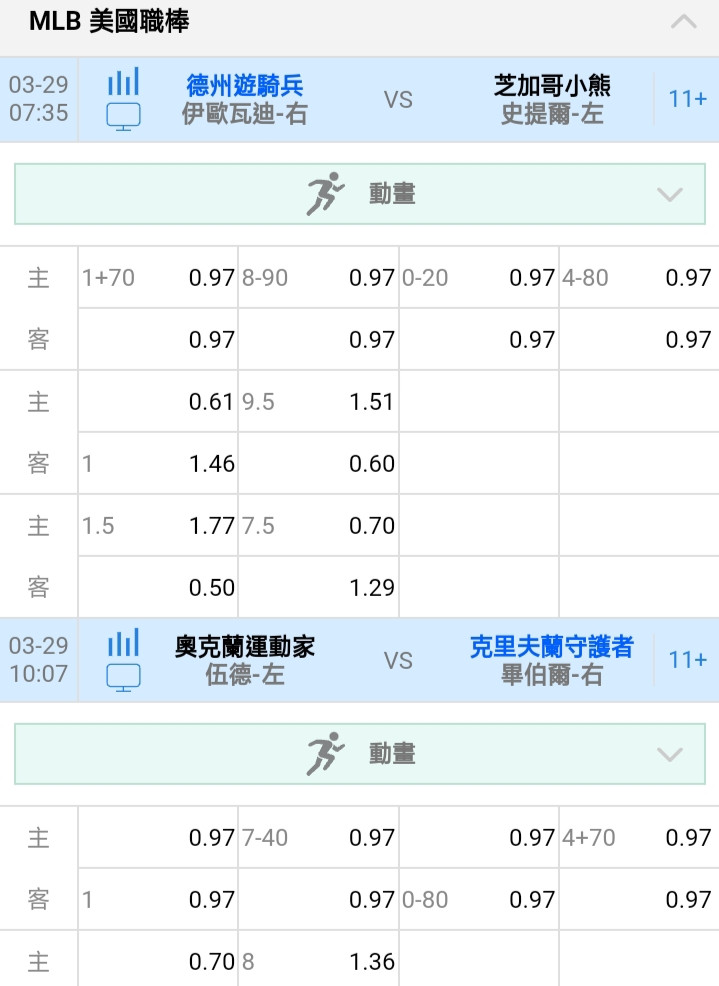Screen dimensions: 719x986
Task: Open 德州遊騎兵 team link
Action: coord(245,86)
